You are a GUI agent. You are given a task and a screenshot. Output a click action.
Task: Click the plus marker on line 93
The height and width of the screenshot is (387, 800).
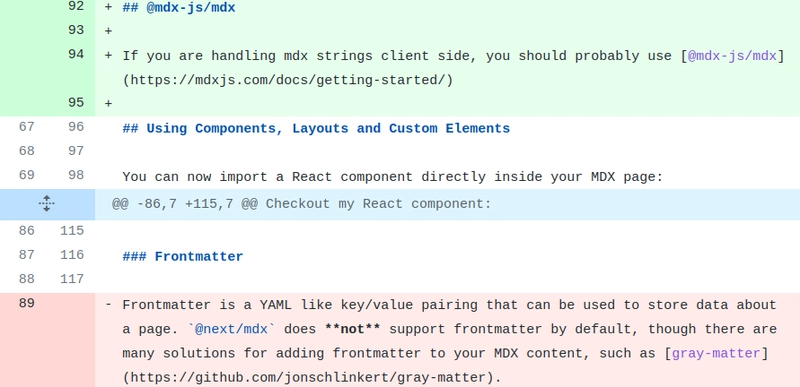108,31
